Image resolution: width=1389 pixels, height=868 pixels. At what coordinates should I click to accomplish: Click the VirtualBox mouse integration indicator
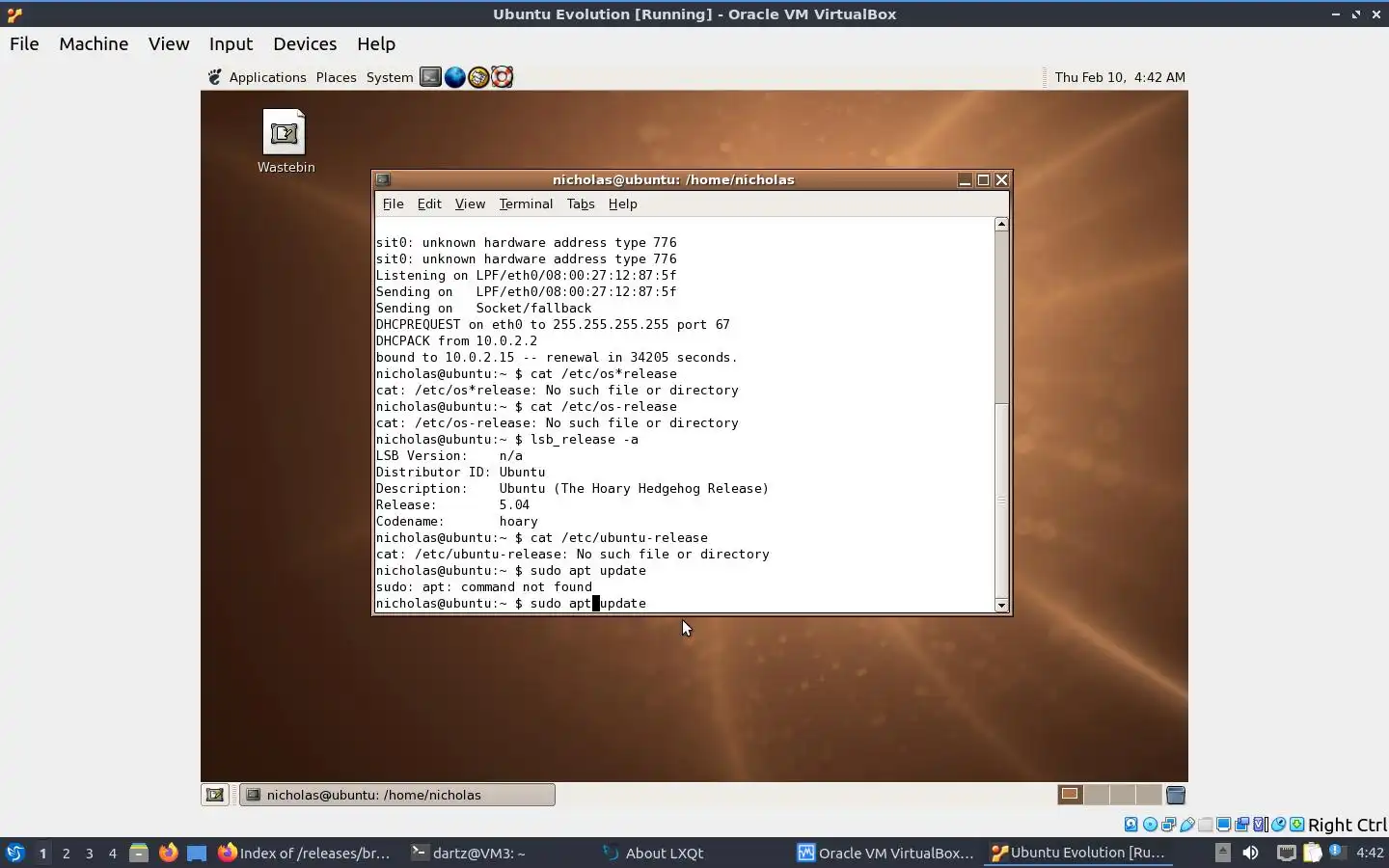click(1278, 825)
